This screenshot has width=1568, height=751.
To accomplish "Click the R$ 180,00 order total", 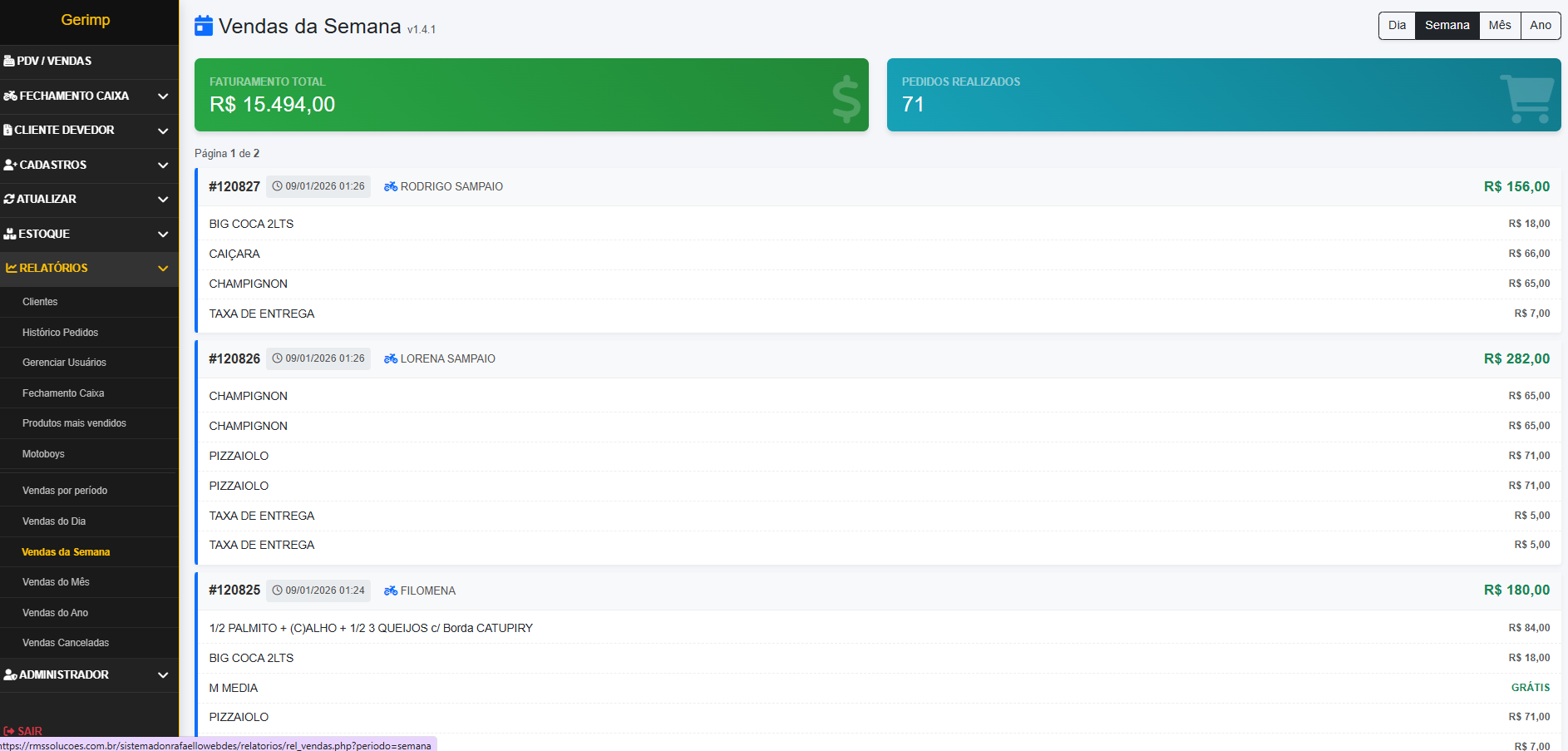I will coord(1516,590).
